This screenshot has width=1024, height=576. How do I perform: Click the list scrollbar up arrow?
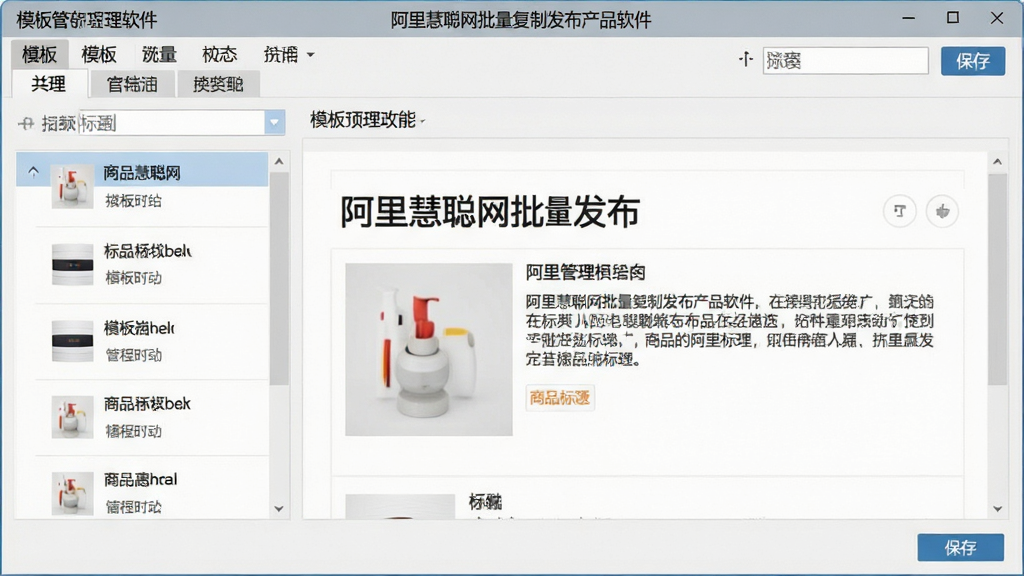pos(279,161)
